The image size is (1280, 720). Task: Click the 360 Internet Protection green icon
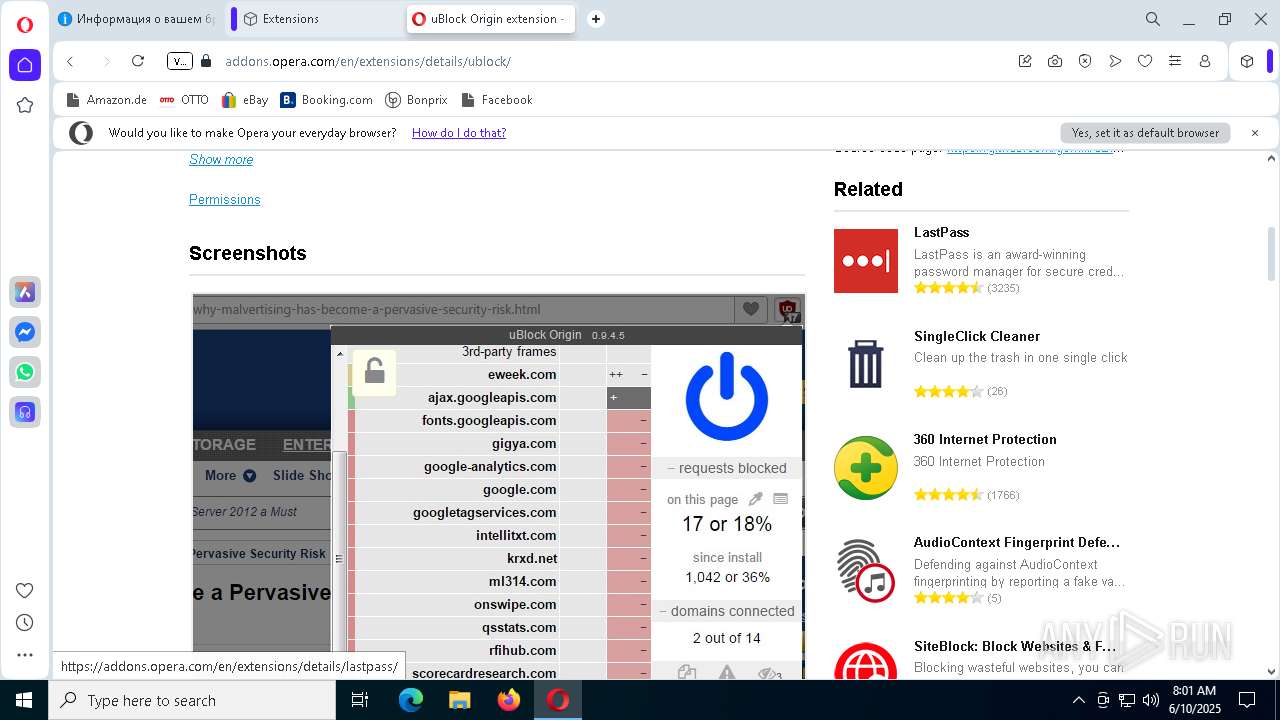866,468
